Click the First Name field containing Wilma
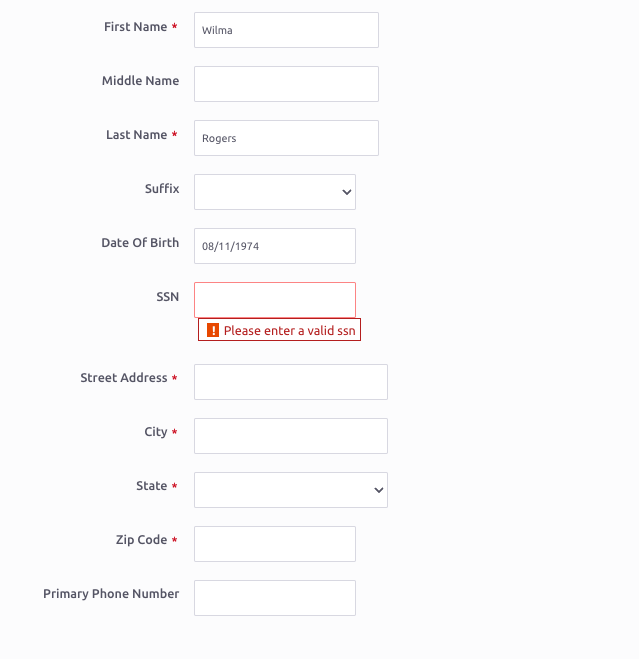639x659 pixels. click(286, 30)
